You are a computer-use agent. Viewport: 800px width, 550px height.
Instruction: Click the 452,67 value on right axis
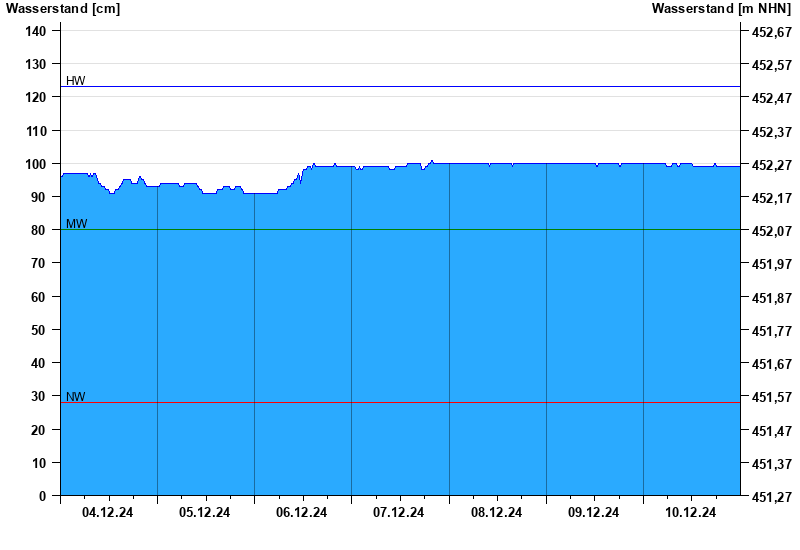click(x=771, y=32)
